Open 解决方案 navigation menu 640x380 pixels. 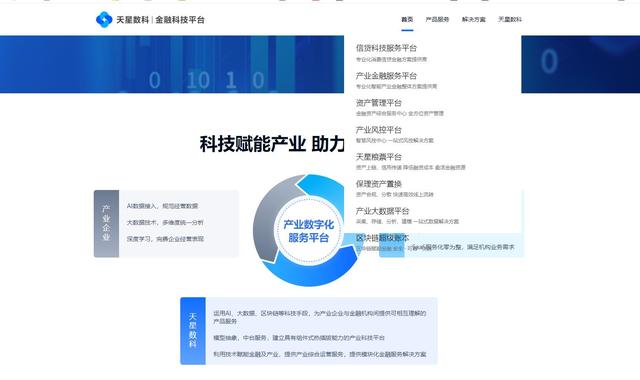pyautogui.click(x=473, y=19)
